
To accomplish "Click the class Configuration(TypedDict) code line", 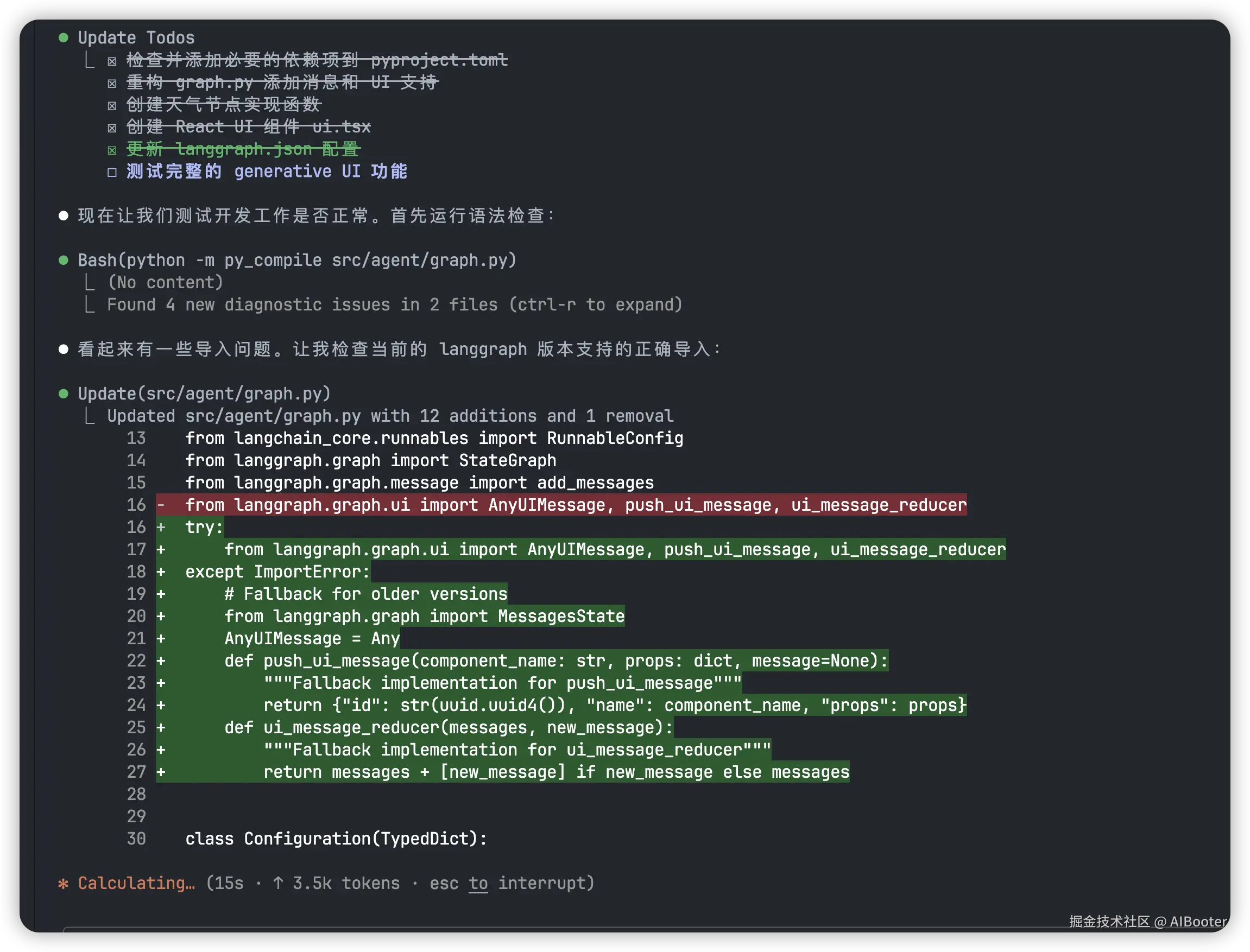I will point(336,839).
